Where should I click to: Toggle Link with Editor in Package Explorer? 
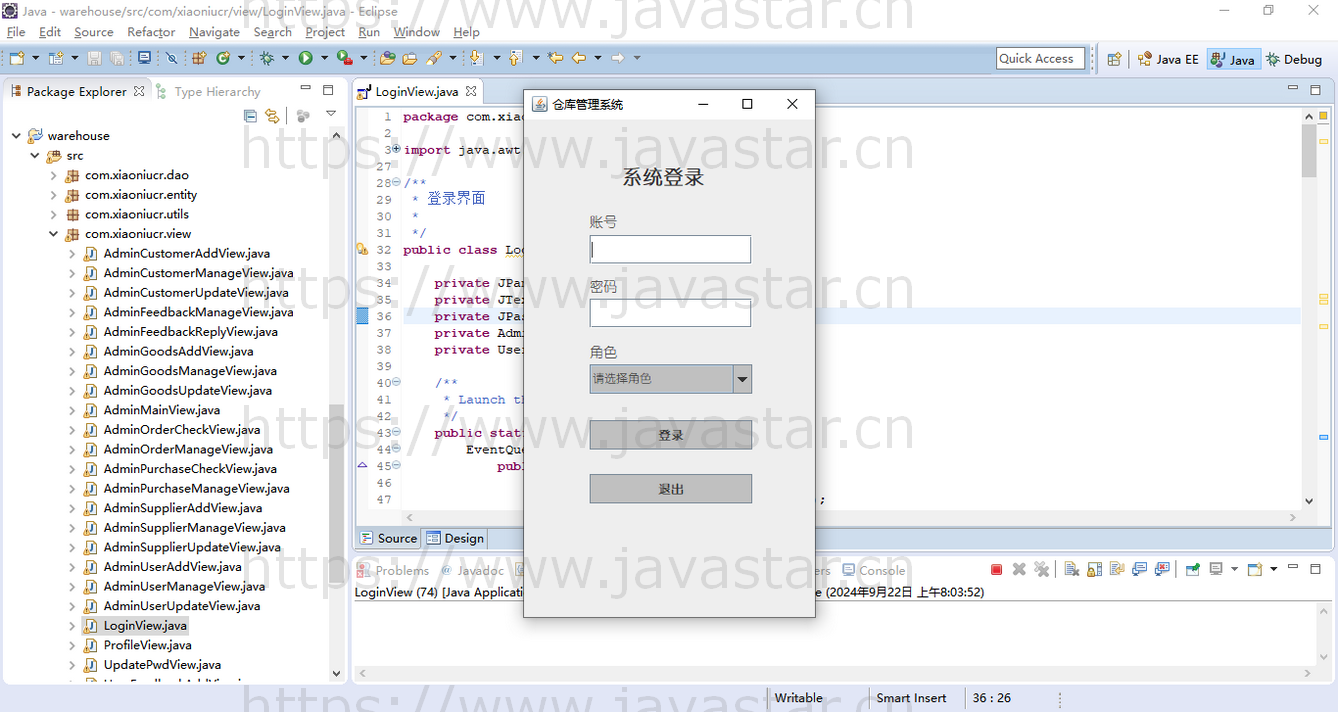point(272,116)
